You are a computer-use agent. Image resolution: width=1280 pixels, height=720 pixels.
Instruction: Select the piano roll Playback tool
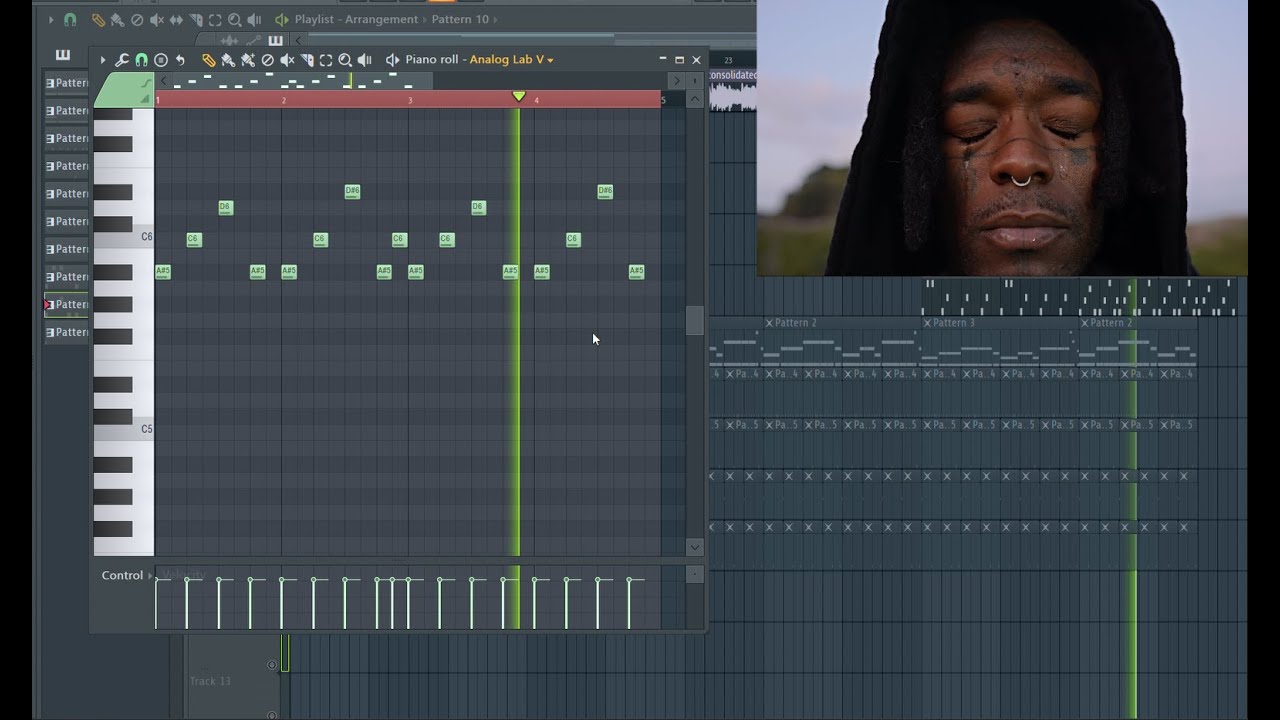[364, 60]
